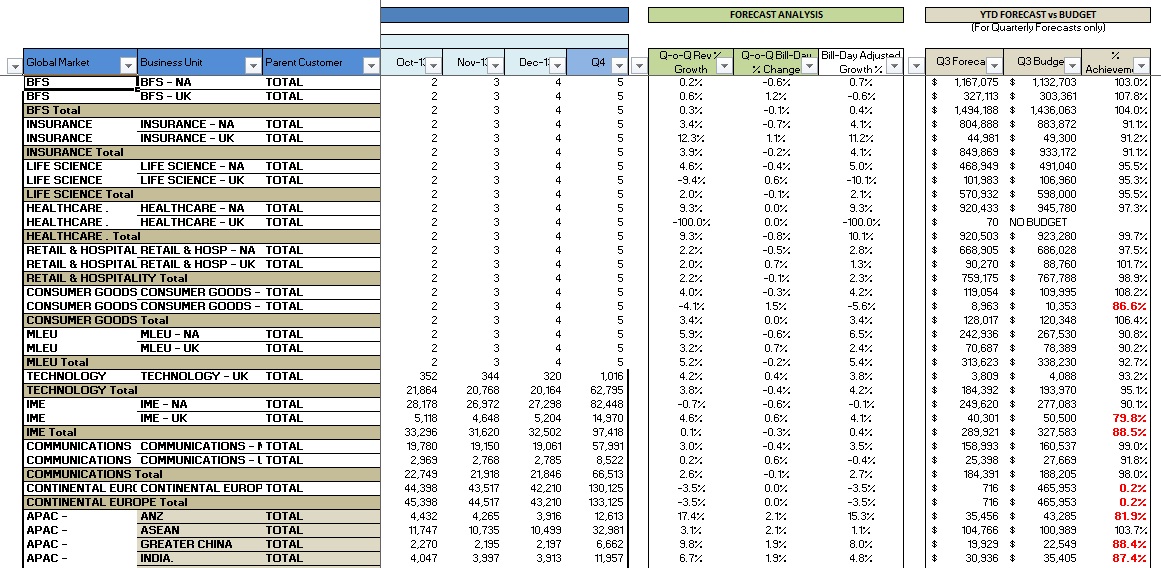Open the Q3 Budget filter dropdown

click(x=1073, y=66)
